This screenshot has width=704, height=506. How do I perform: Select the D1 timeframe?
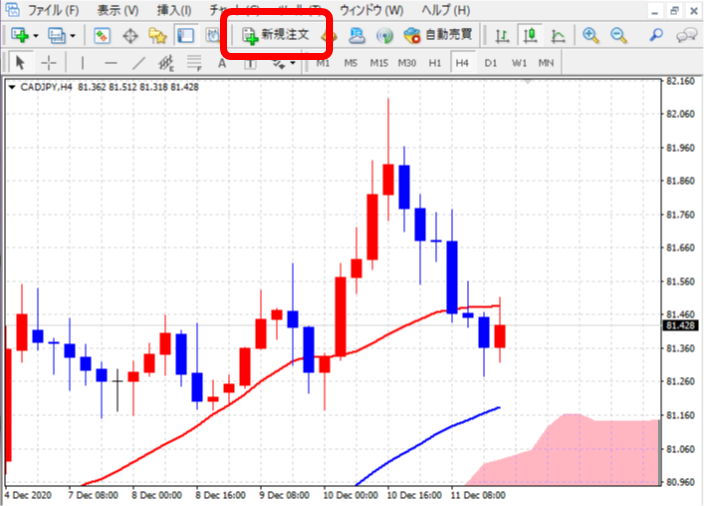[x=490, y=63]
